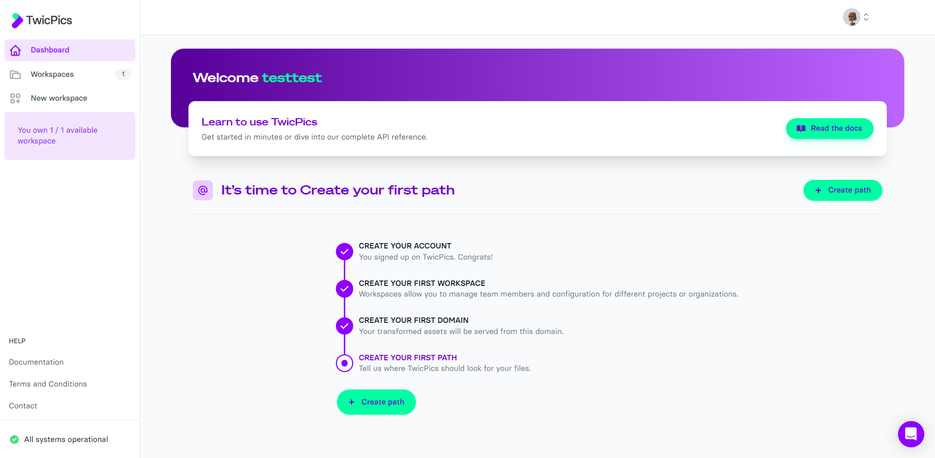The width and height of the screenshot is (935, 458).
Task: Click the purple @ path icon
Action: (x=203, y=190)
